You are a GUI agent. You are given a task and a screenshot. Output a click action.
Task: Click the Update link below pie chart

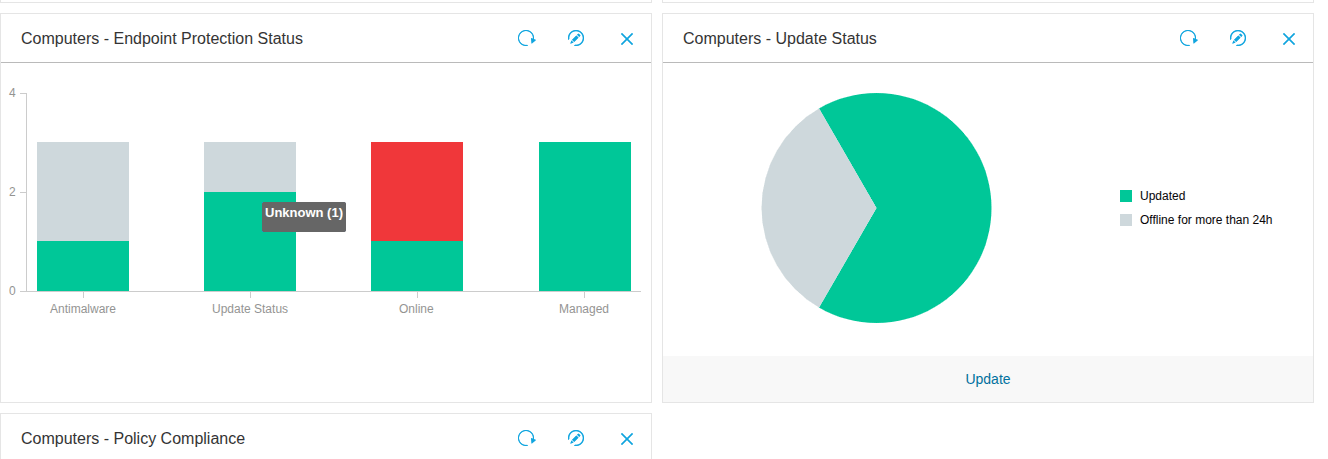click(x=987, y=379)
